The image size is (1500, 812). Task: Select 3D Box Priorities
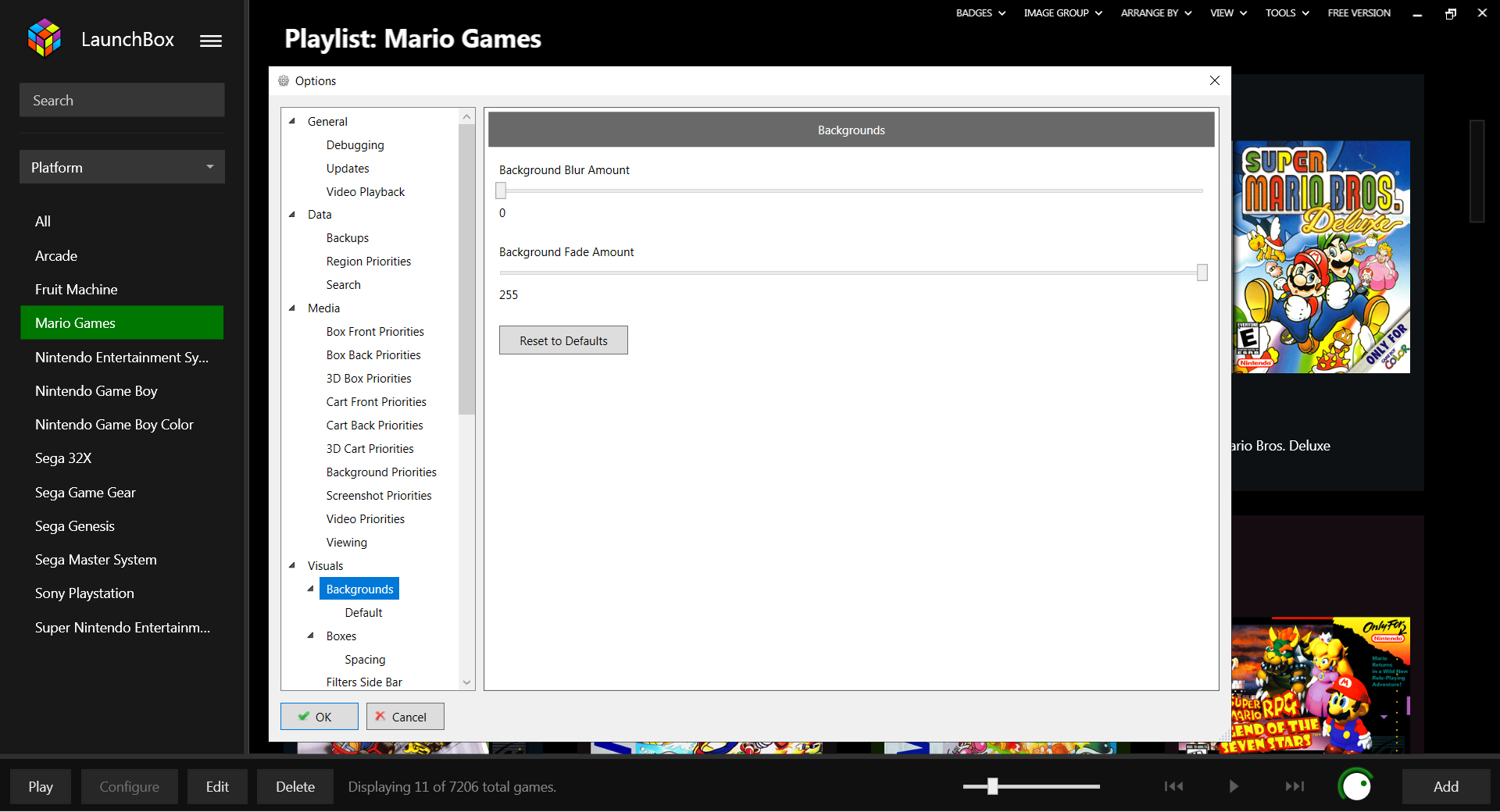[369, 378]
